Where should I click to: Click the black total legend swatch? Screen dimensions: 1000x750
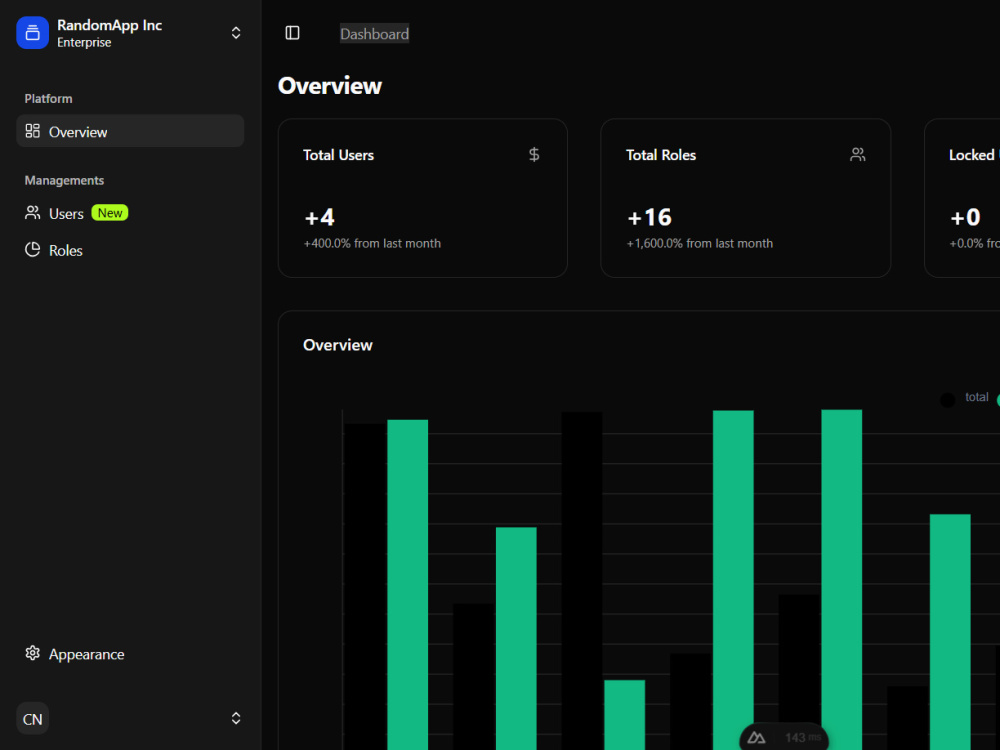(x=948, y=400)
